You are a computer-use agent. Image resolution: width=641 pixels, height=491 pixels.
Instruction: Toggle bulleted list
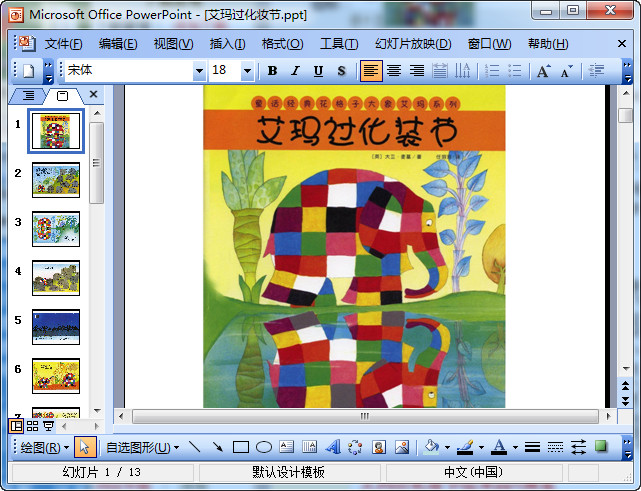[515, 71]
